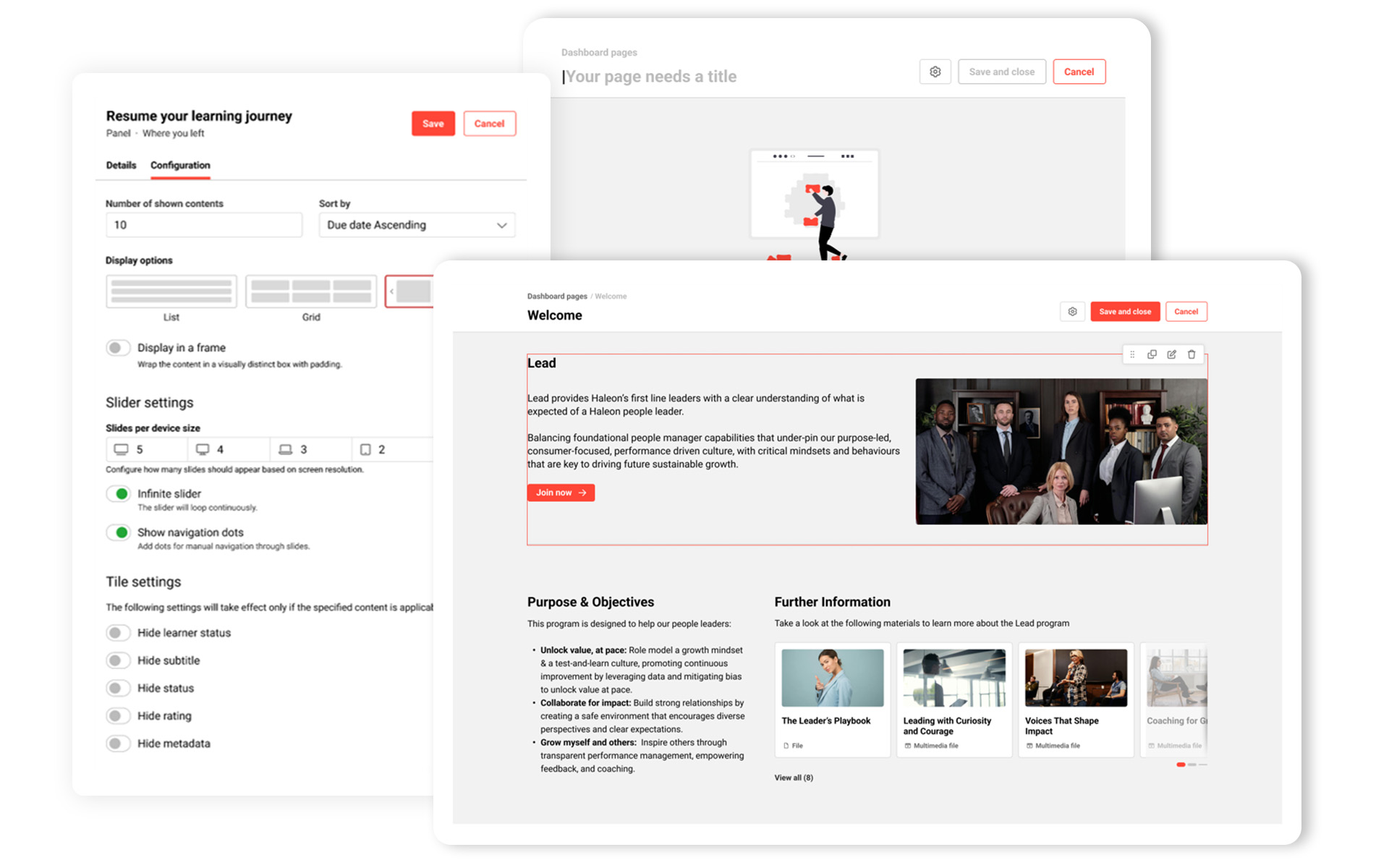Click the first carousel navigation dot

tap(1181, 765)
